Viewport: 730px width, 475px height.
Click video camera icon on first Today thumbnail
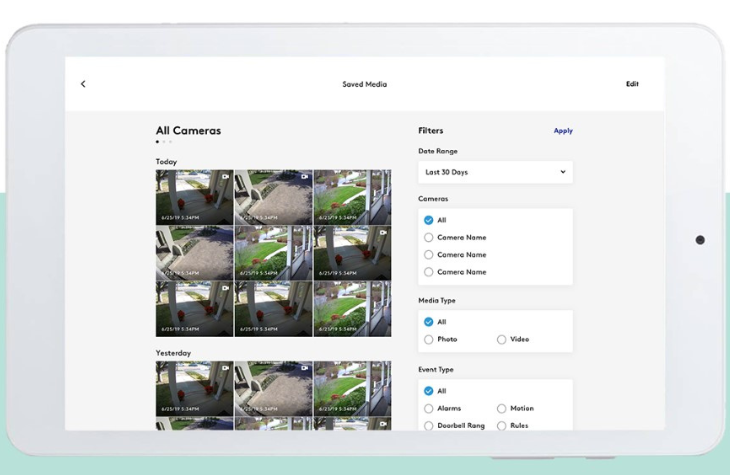point(226,176)
